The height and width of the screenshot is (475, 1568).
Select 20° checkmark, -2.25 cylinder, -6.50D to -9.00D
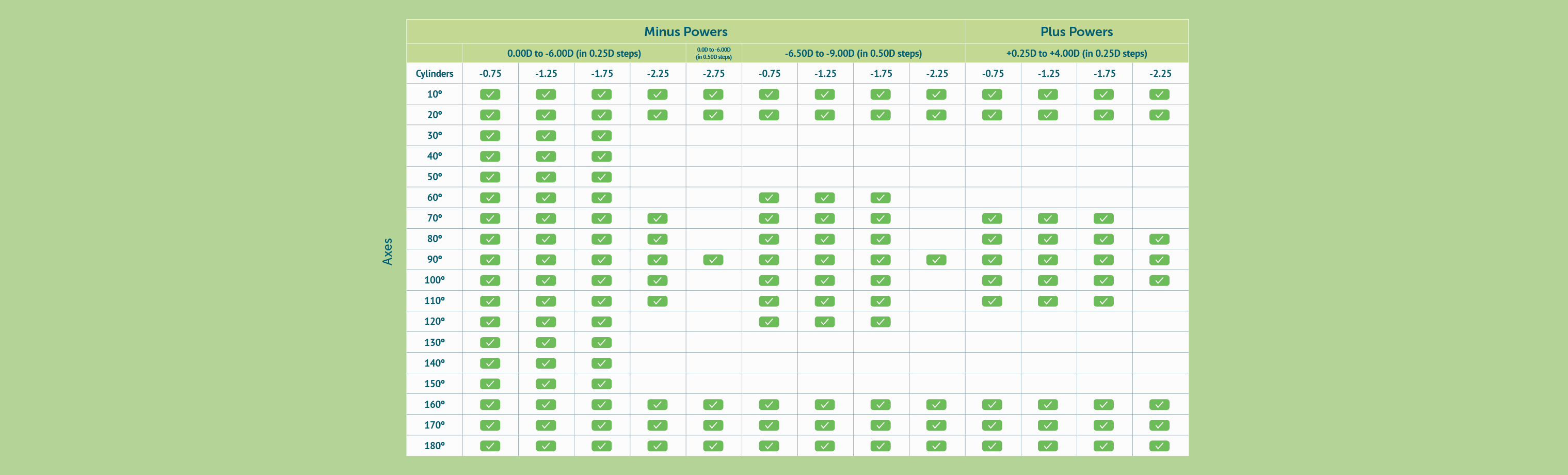[x=936, y=115]
